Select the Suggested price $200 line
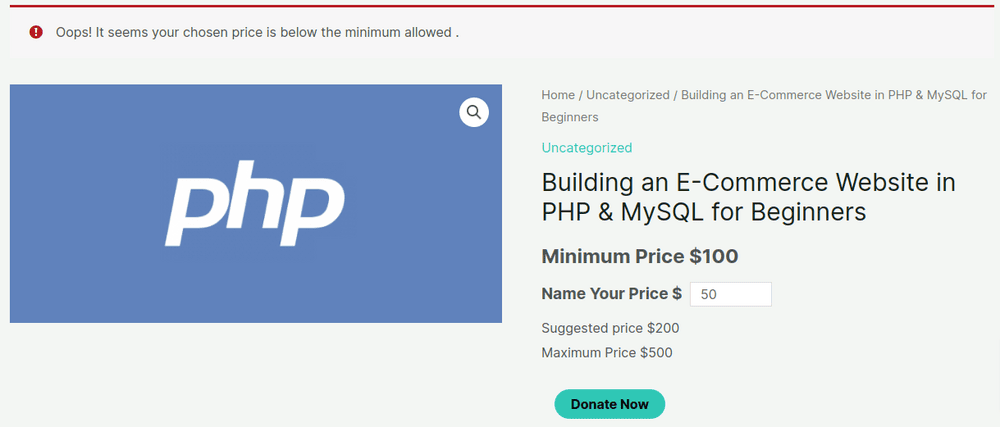This screenshot has width=1000, height=427. [x=610, y=328]
